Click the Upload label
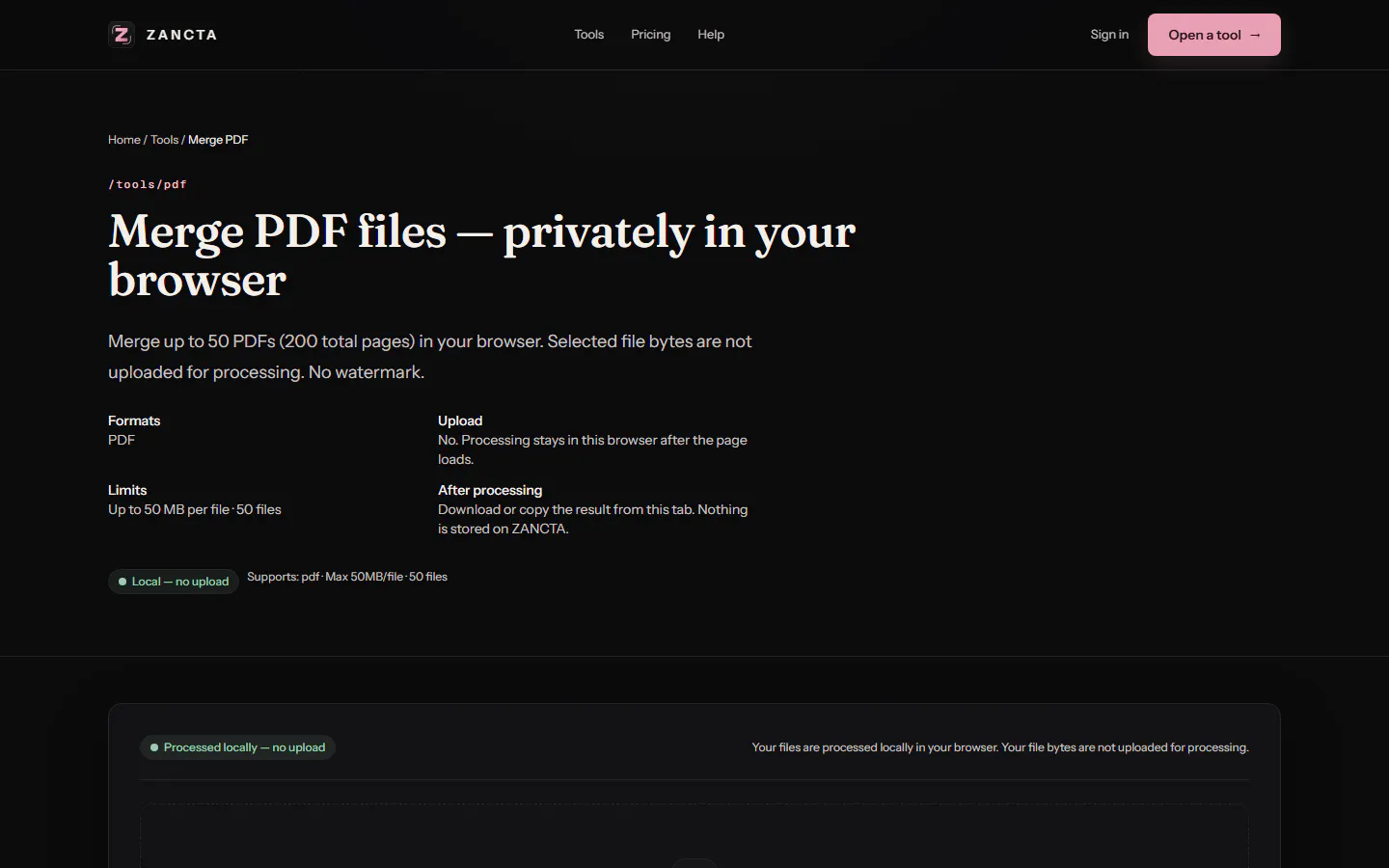 tap(460, 420)
